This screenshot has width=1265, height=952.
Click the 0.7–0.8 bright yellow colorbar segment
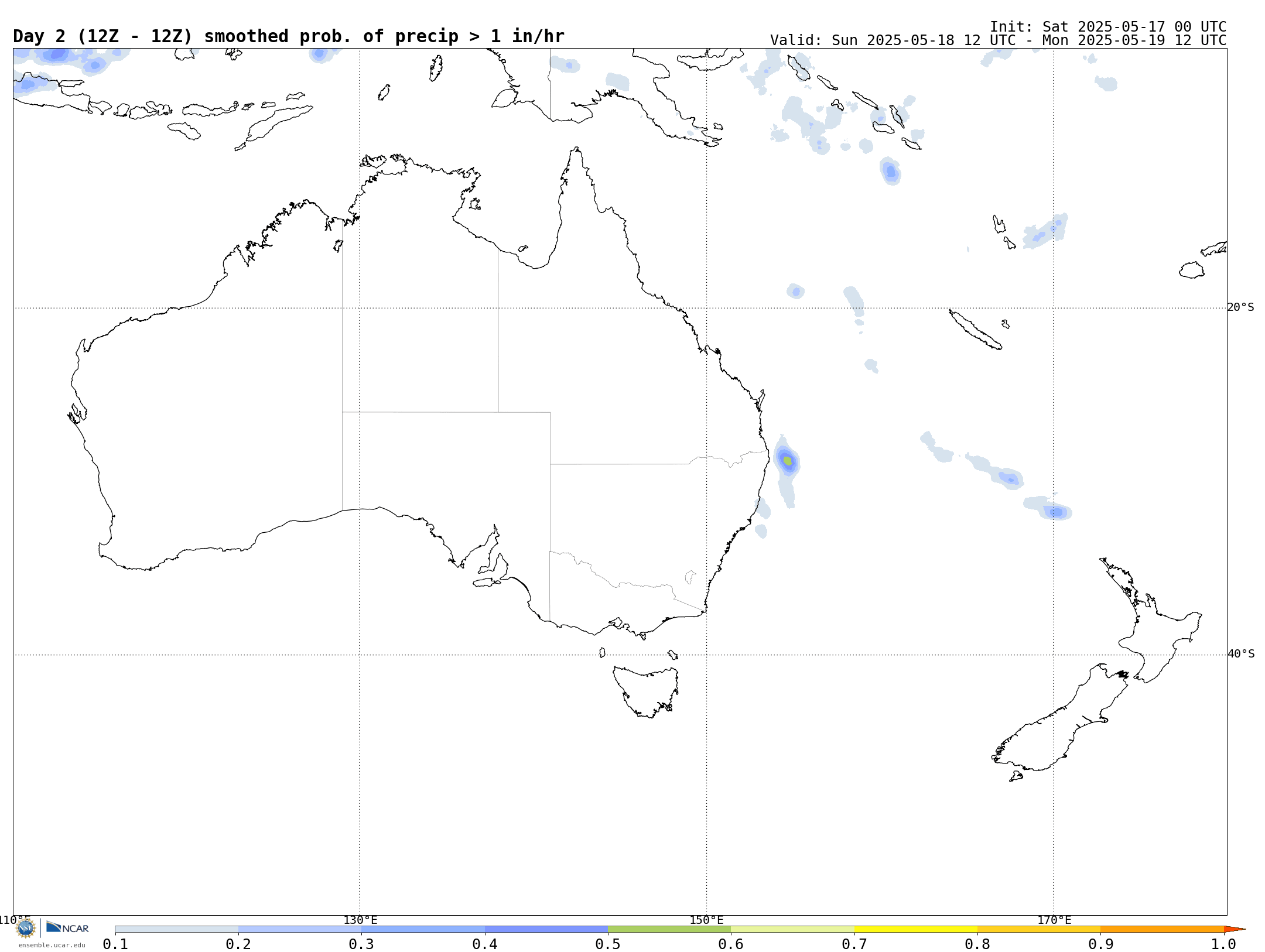(916, 929)
